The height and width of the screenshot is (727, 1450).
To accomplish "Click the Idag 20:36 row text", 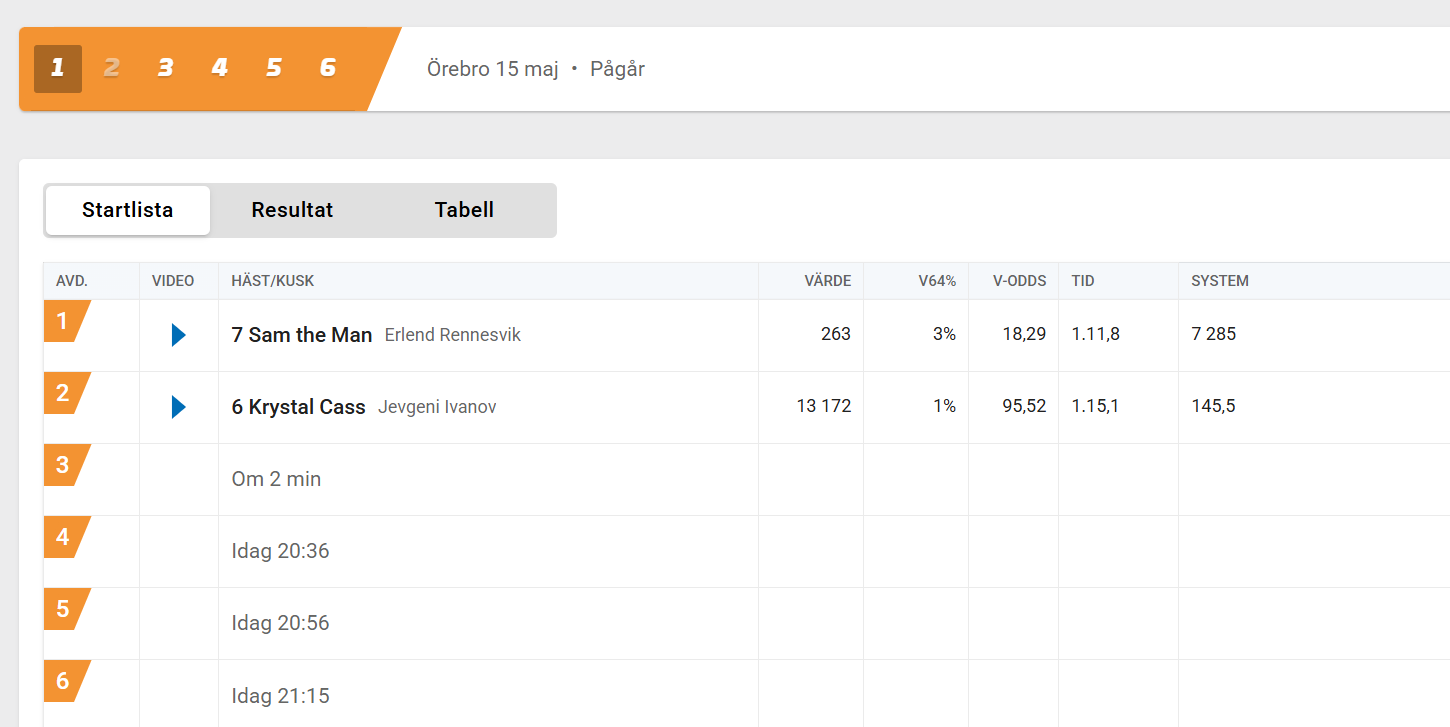I will click(280, 551).
